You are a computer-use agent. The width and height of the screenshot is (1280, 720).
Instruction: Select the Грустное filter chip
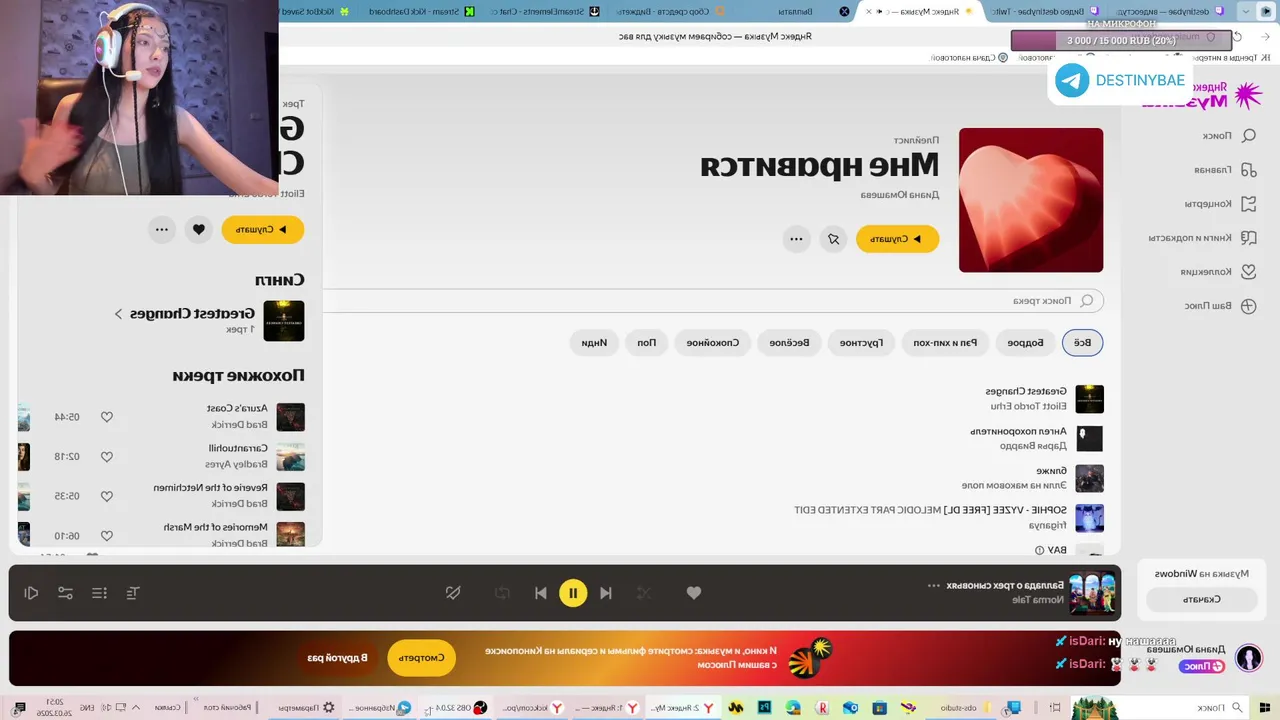tap(861, 342)
